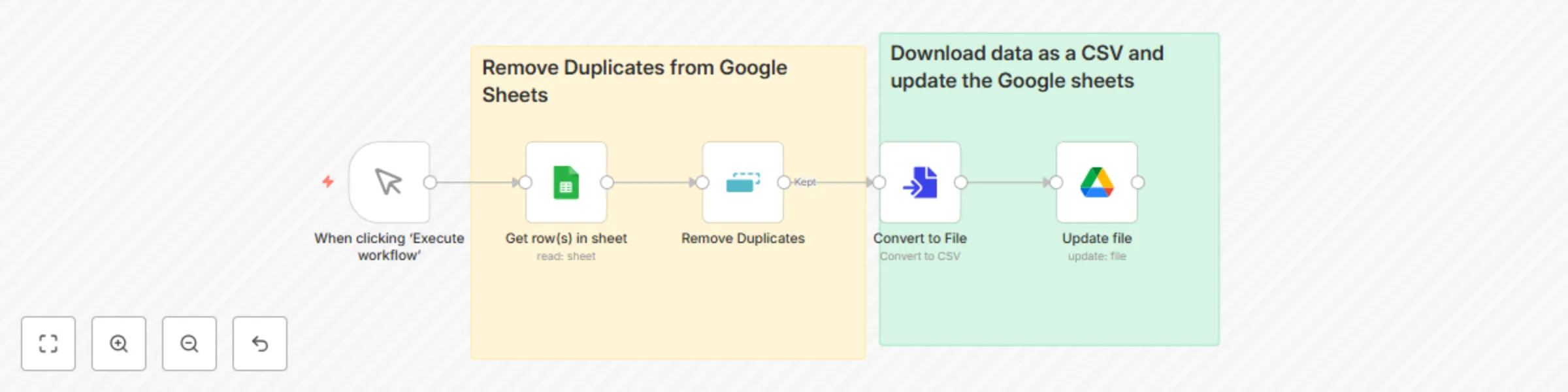Click the 'When clicking 'Execute workflow'' label
The image size is (1568, 392).
(389, 246)
